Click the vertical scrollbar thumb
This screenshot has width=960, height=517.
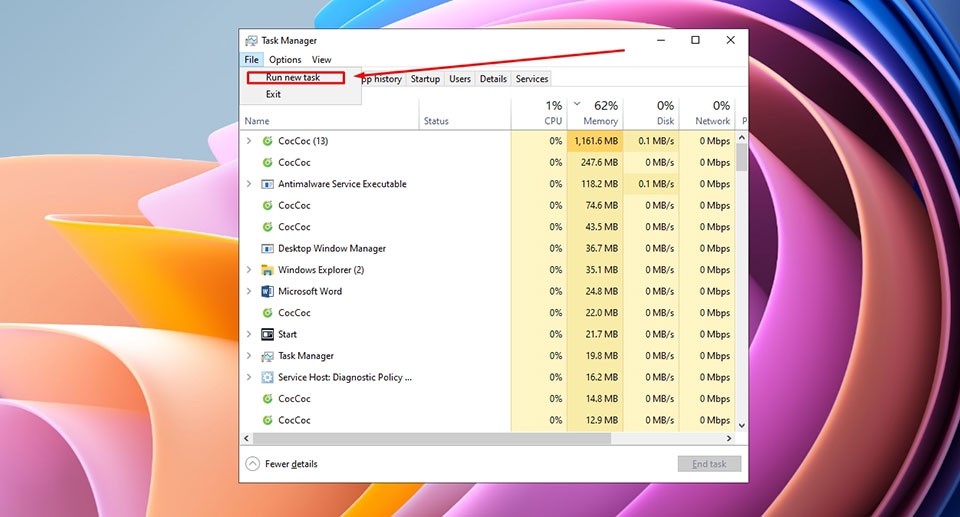(x=741, y=157)
